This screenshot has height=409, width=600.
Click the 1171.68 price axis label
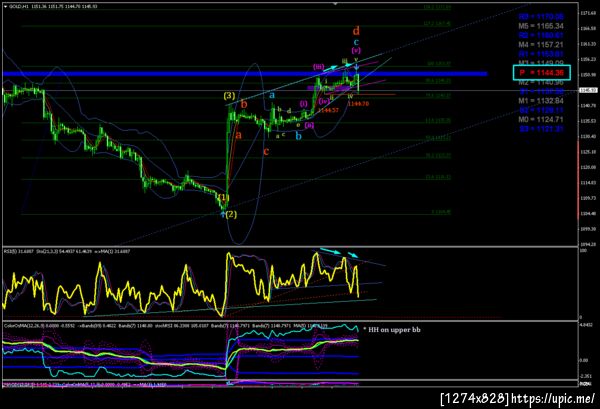click(x=588, y=13)
